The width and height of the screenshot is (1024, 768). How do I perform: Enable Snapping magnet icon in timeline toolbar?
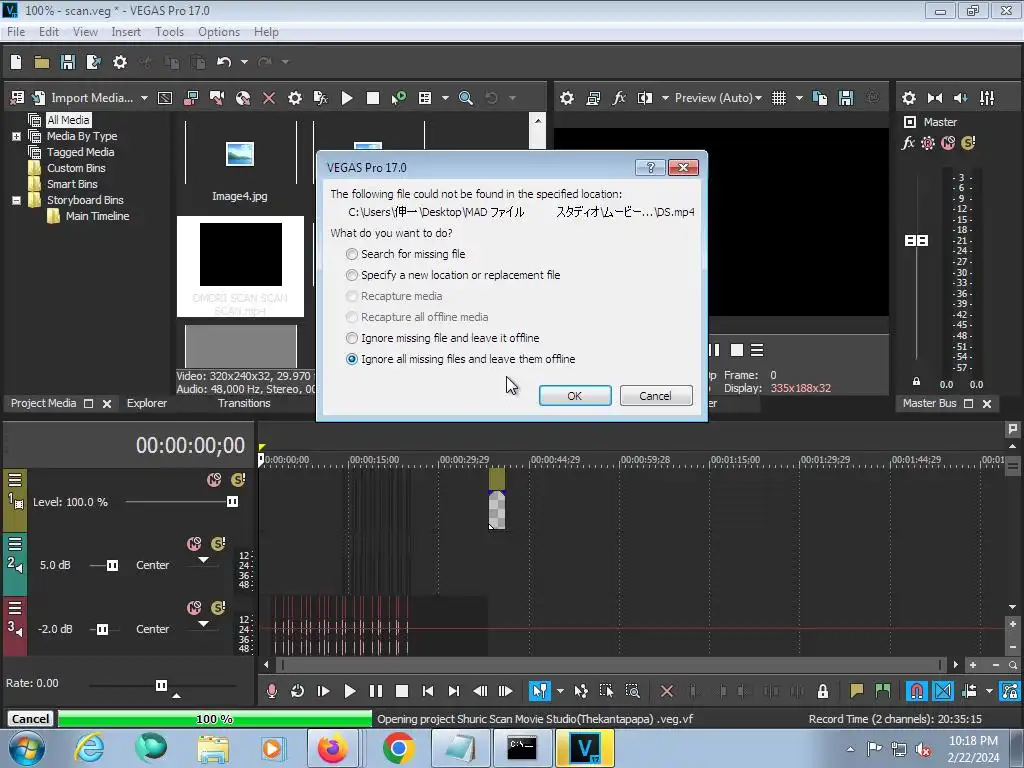click(916, 691)
